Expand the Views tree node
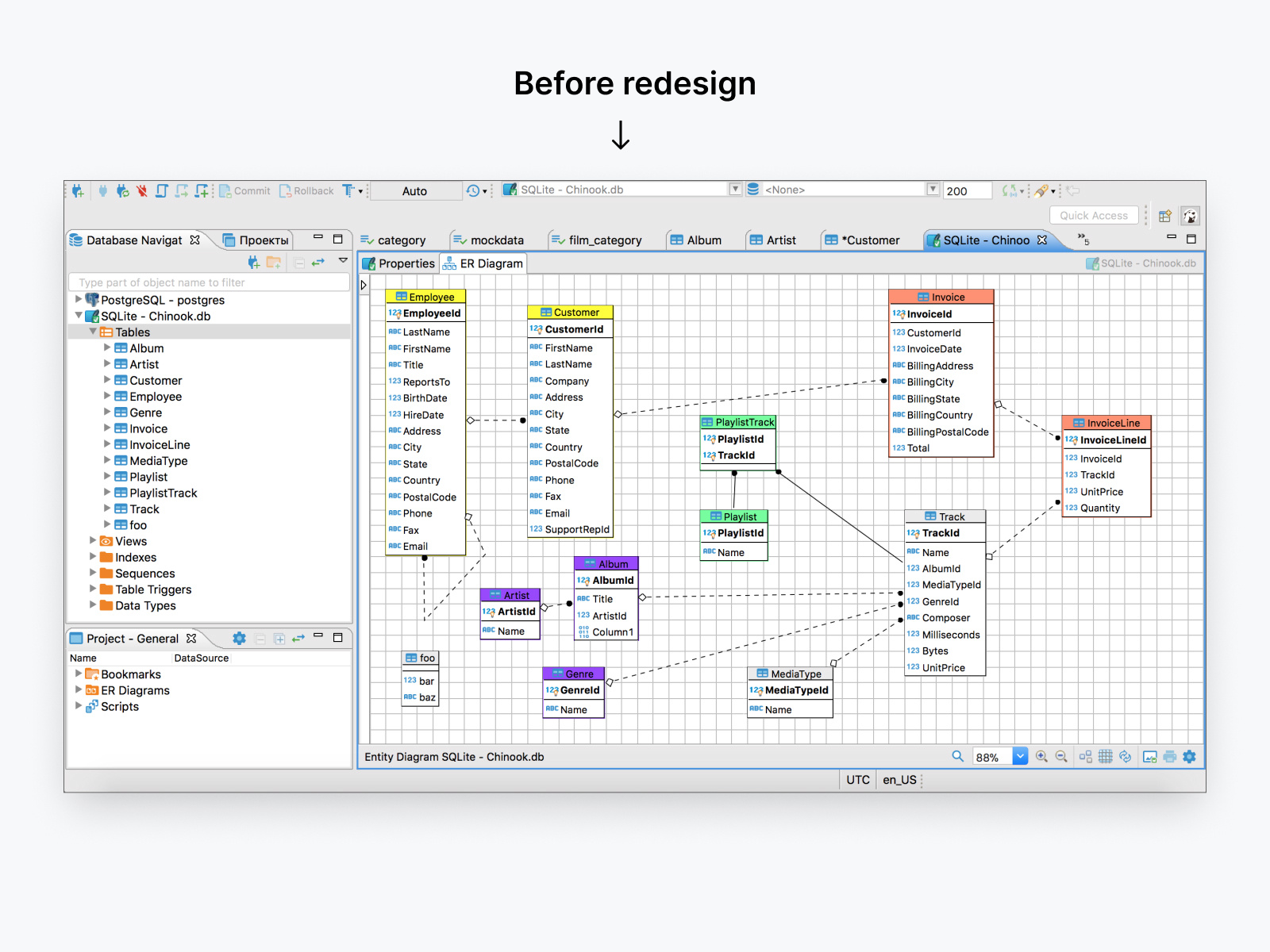This screenshot has width=1270, height=952. (x=93, y=541)
